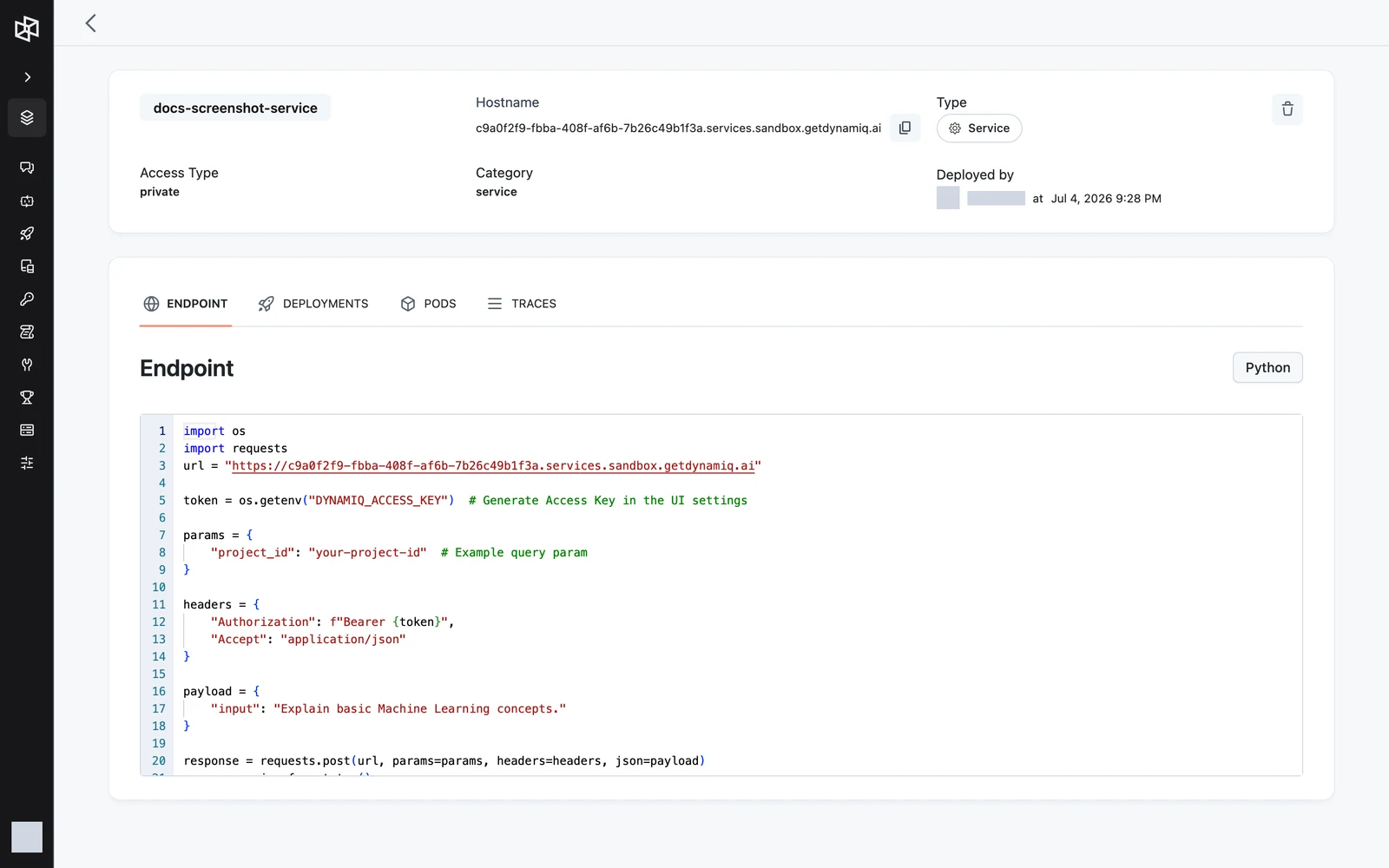Open the stacked layers sidebar icon
Image resolution: width=1389 pixels, height=868 pixels.
tap(27, 117)
